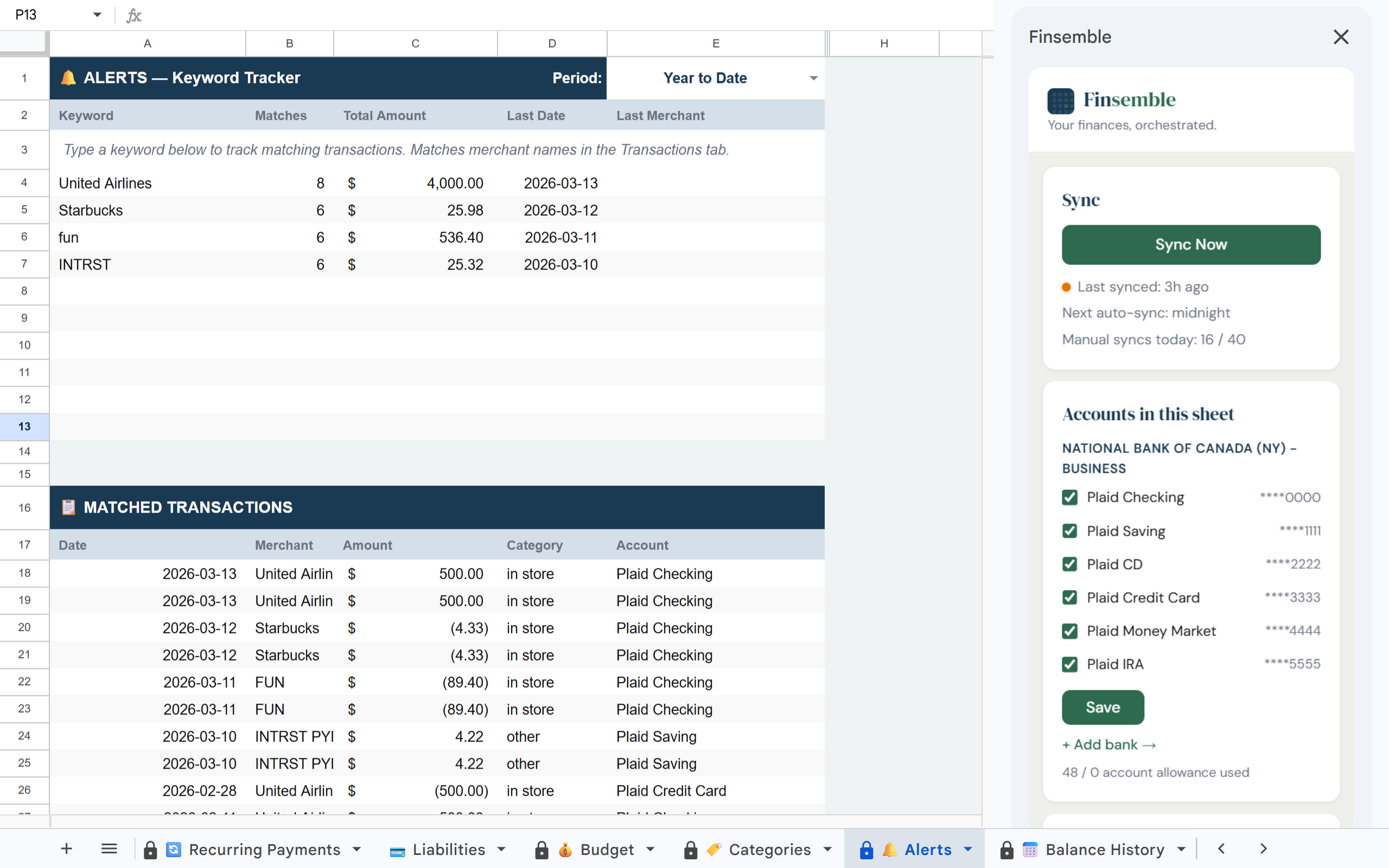The width and height of the screenshot is (1389, 868).
Task: Open the all sheets list icon
Action: coord(109,848)
